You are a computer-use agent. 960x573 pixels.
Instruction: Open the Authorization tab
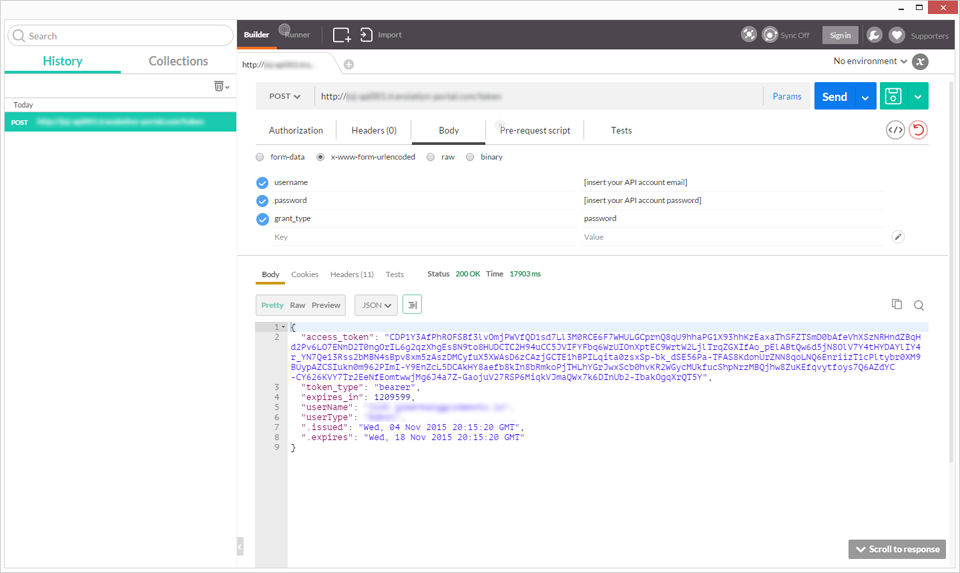tap(296, 130)
